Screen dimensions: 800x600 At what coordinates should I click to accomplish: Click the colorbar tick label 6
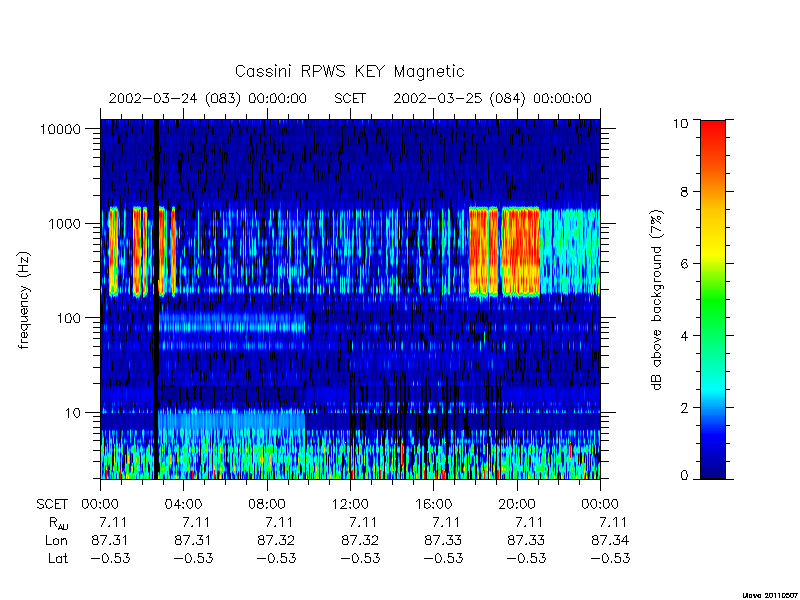[684, 264]
